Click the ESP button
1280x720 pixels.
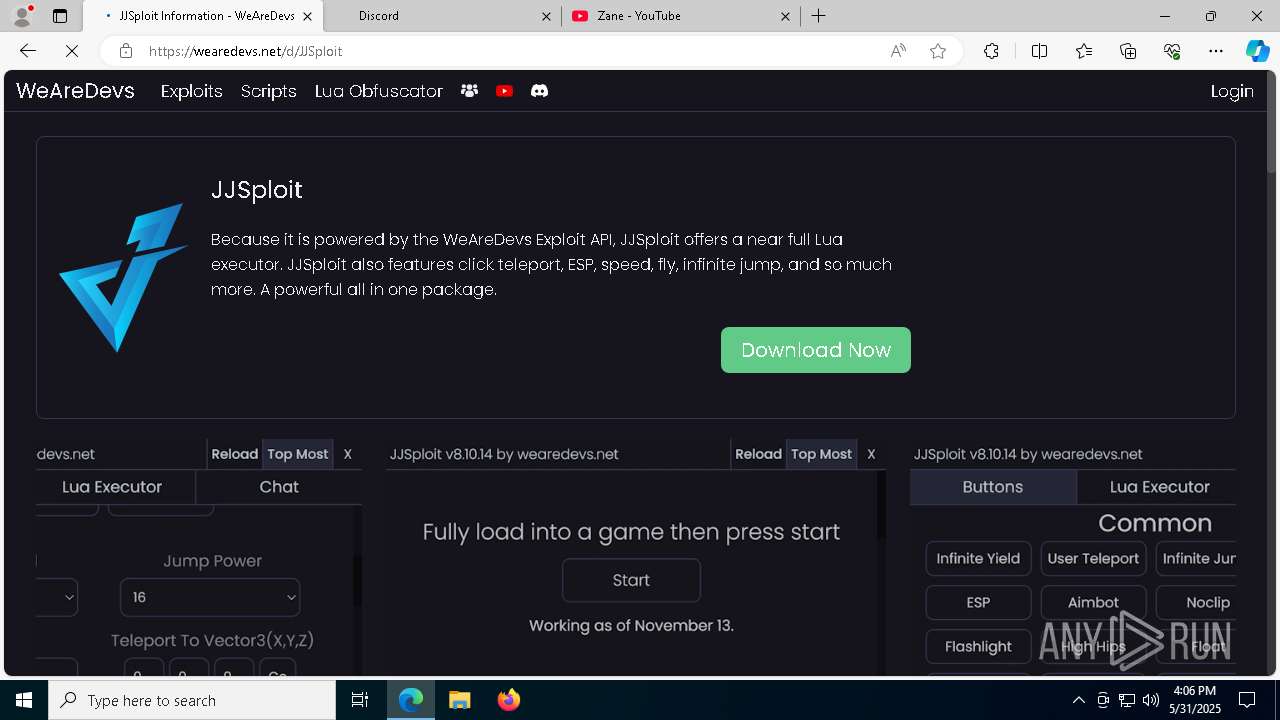978,603
